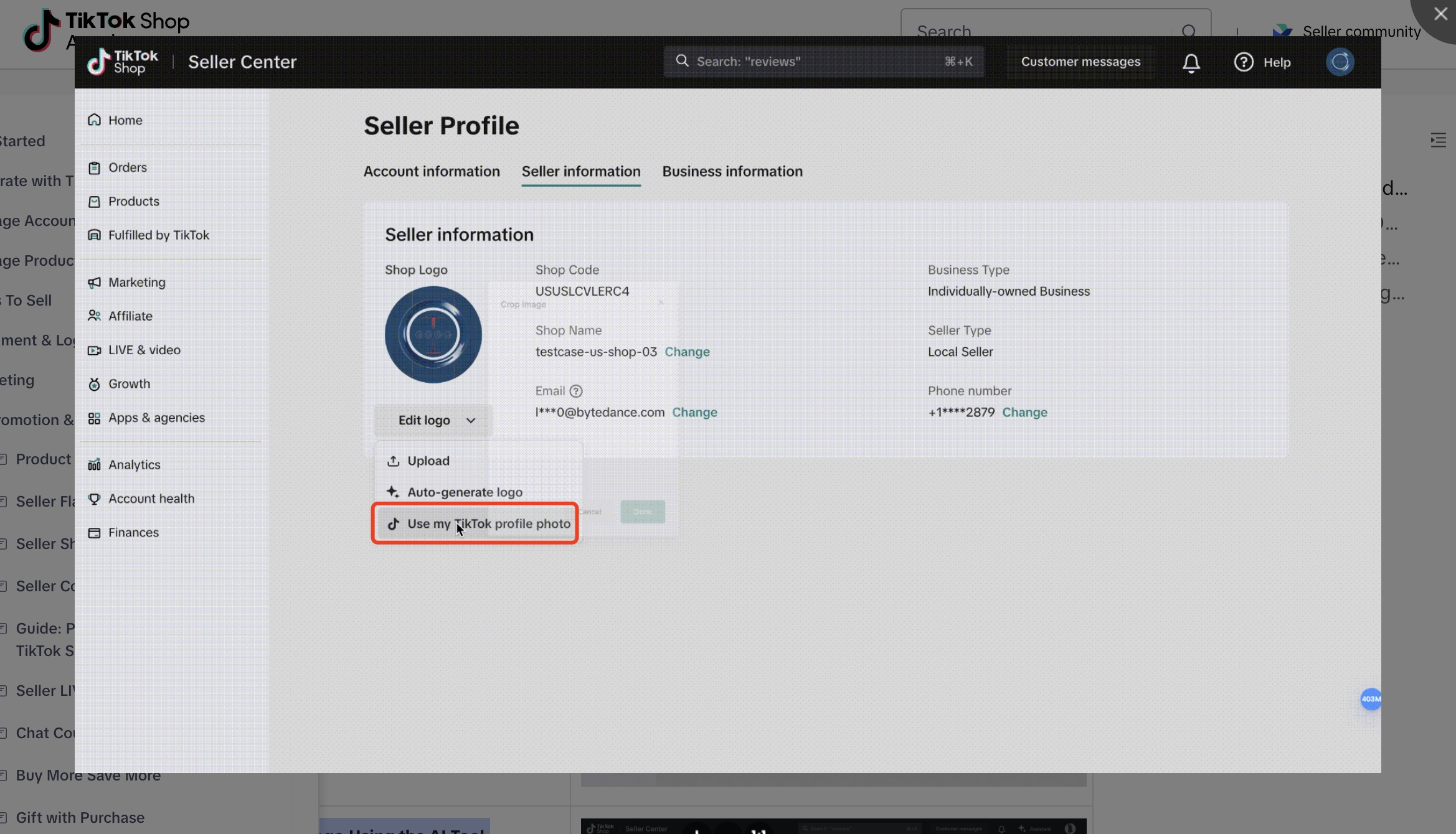The height and width of the screenshot is (834, 1456).
Task: Click Change next to phone number
Action: click(x=1024, y=412)
